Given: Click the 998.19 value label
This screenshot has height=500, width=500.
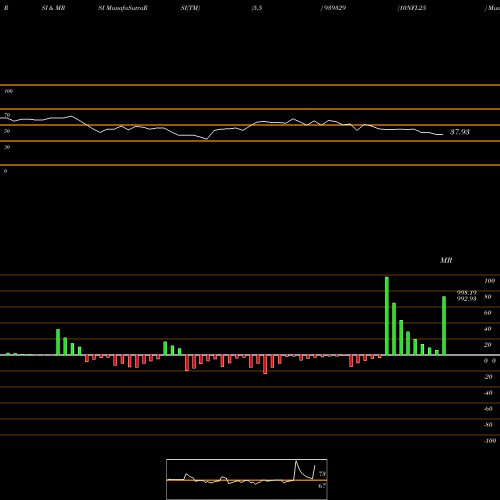Looking at the screenshot, I should [x=467, y=293].
